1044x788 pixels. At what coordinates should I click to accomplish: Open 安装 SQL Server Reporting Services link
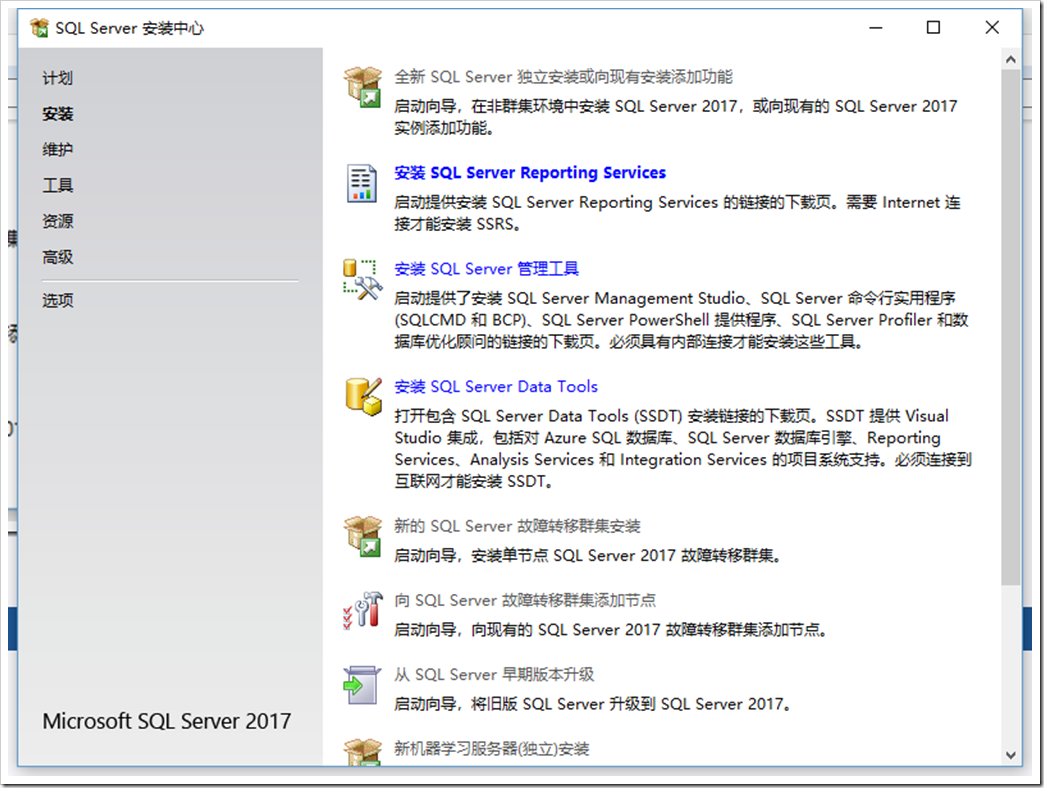pos(530,173)
